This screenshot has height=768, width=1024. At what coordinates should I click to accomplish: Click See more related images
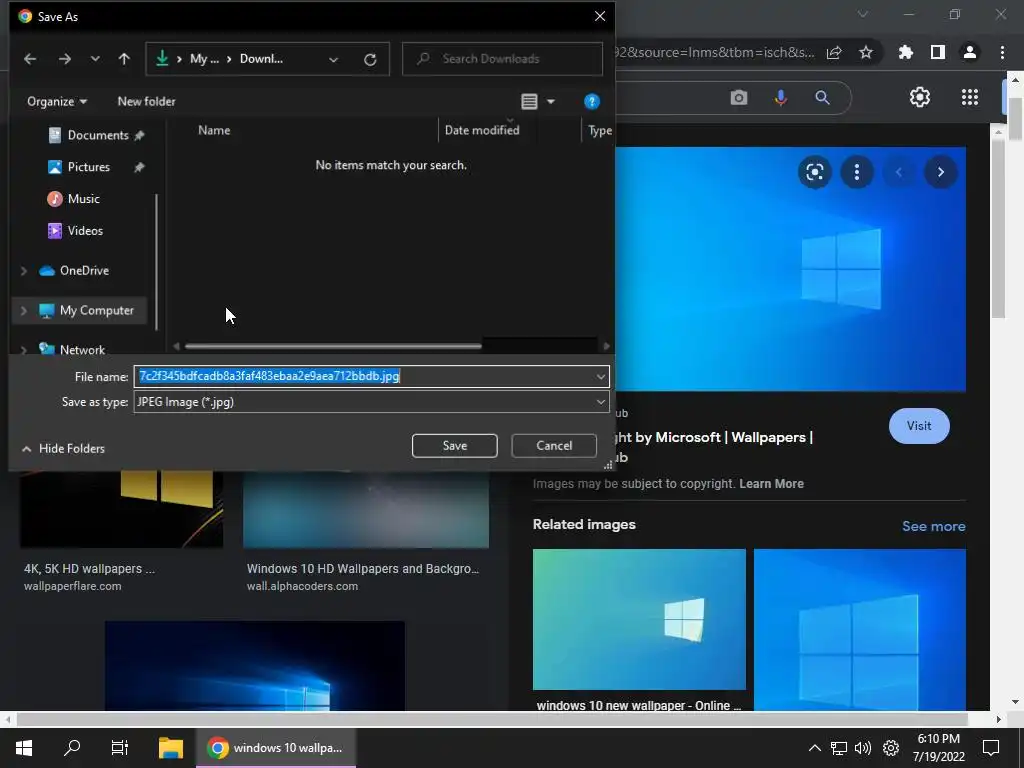point(933,526)
